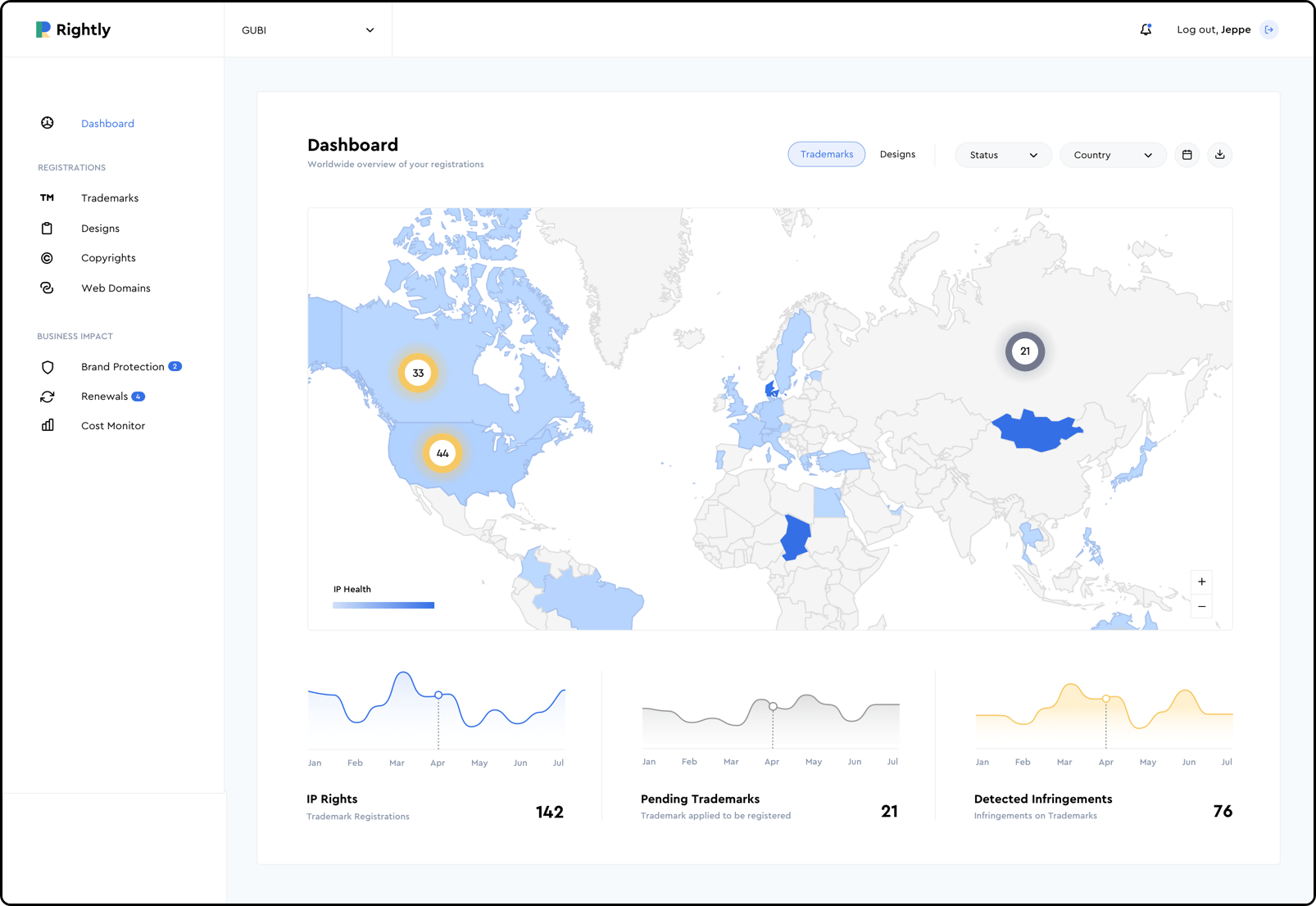Click the Pending Trademarks heading
1316x906 pixels.
tap(700, 799)
